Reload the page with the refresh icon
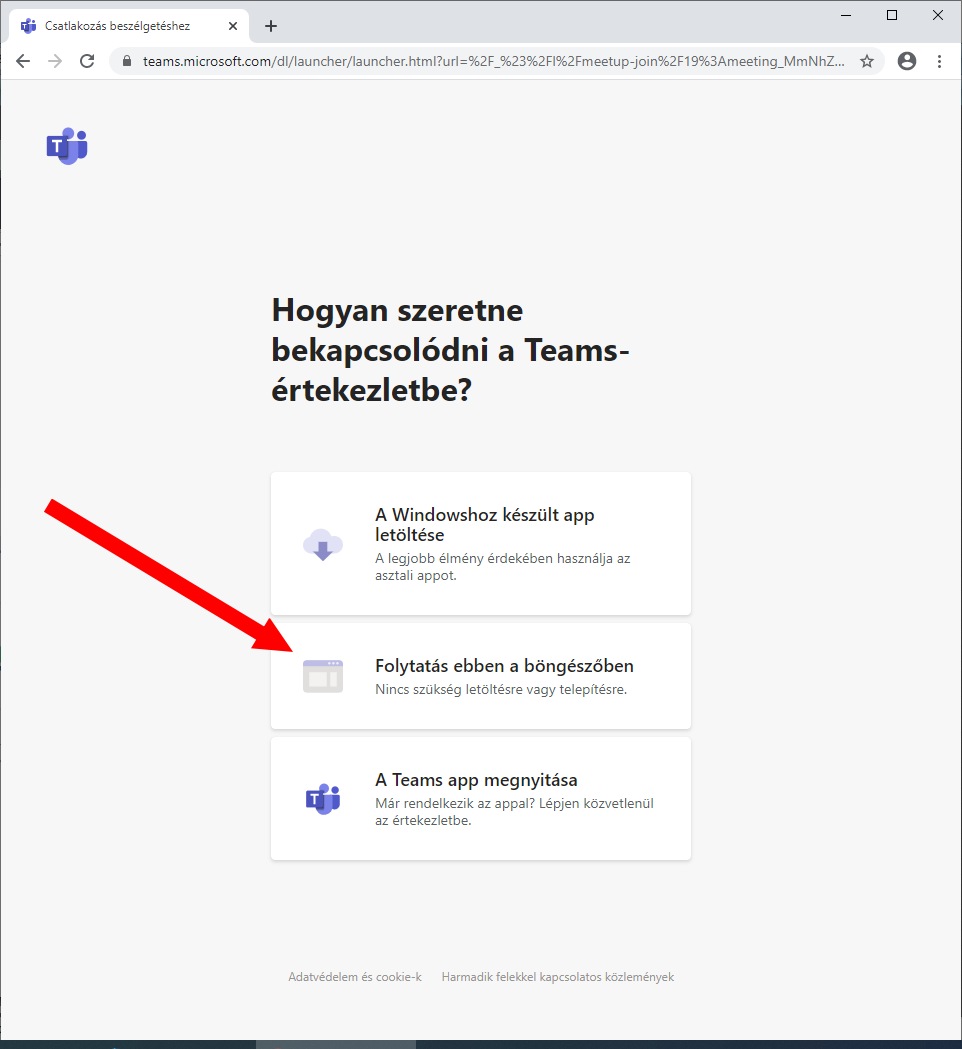The width and height of the screenshot is (962, 1049). [87, 62]
